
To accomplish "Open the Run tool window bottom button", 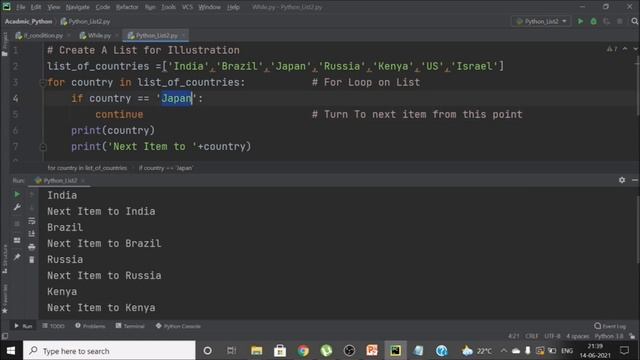I will pos(23,326).
